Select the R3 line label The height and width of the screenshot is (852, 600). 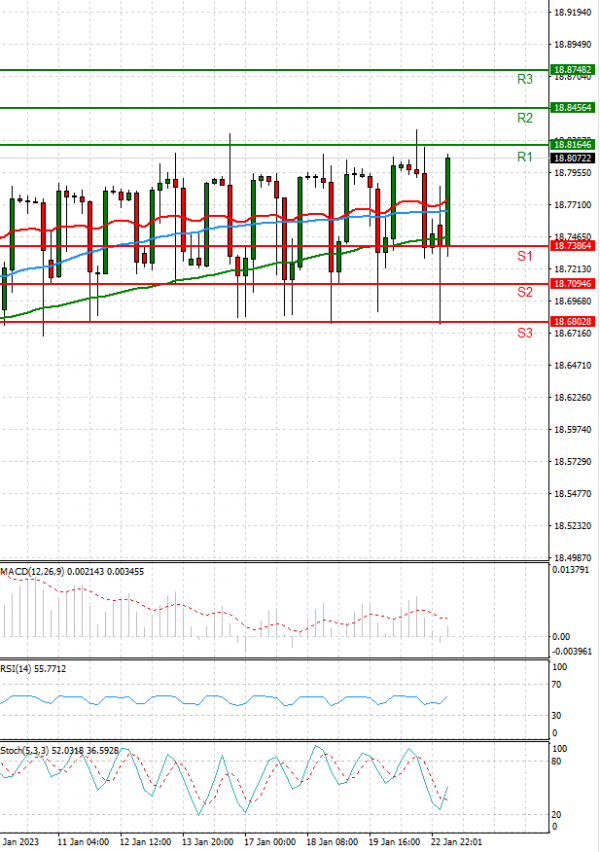pos(524,79)
